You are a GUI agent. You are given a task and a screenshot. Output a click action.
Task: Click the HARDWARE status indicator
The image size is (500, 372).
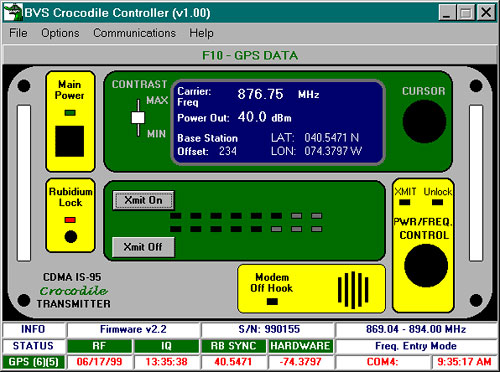click(300, 346)
